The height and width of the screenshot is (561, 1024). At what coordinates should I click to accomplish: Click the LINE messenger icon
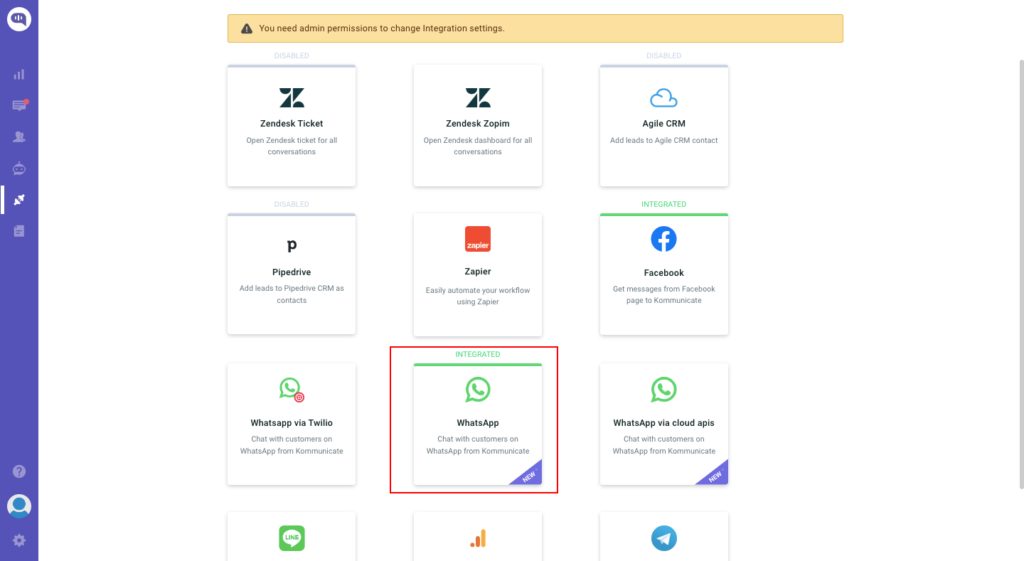pos(291,538)
